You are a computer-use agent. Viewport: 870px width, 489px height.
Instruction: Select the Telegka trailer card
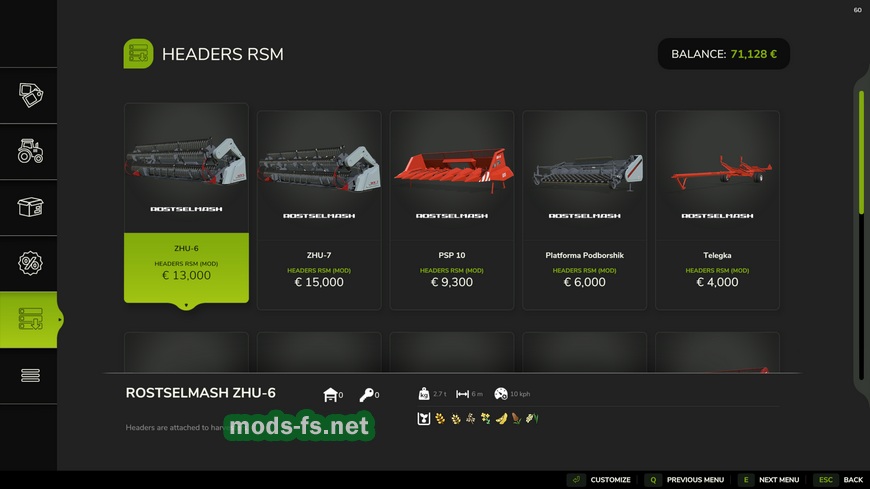[717, 210]
